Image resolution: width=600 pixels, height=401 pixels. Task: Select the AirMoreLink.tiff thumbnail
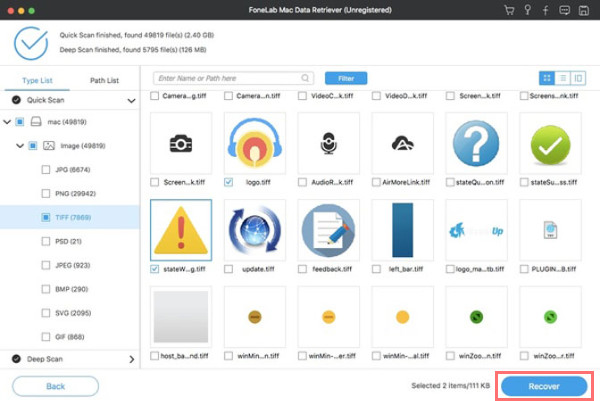(403, 143)
